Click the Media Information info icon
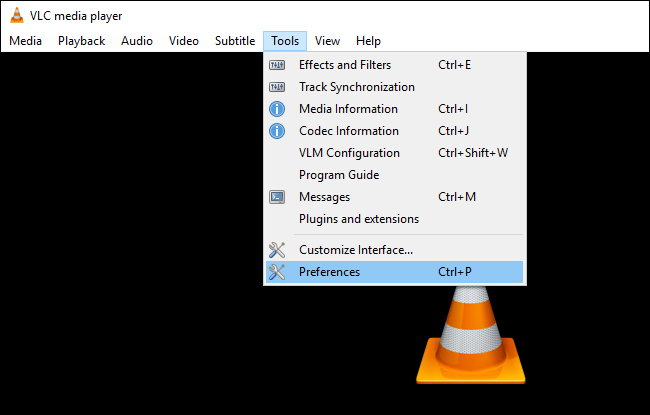The height and width of the screenshot is (415, 650). pyautogui.click(x=277, y=109)
